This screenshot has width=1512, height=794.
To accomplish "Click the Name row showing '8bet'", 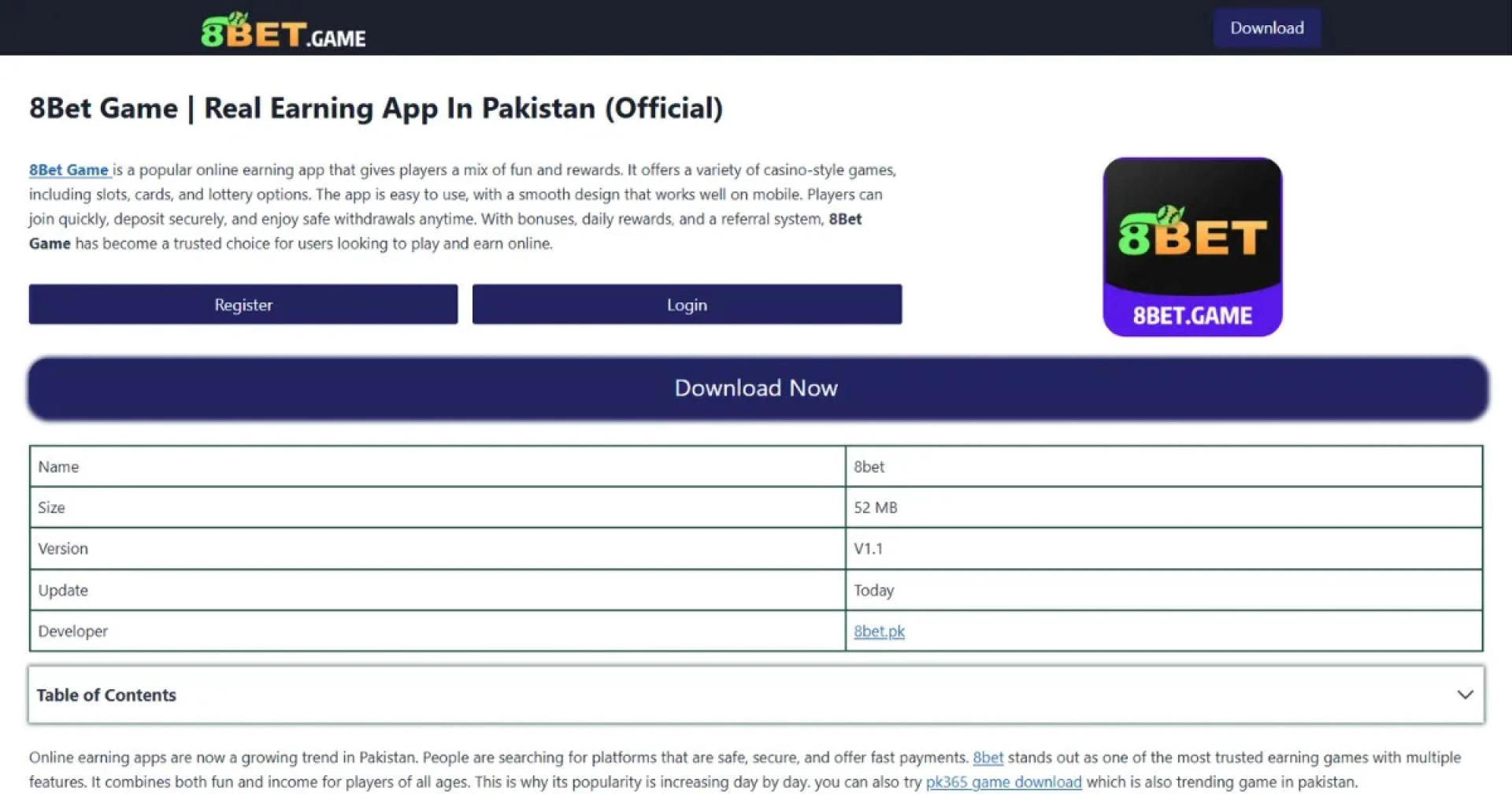I will tap(869, 466).
